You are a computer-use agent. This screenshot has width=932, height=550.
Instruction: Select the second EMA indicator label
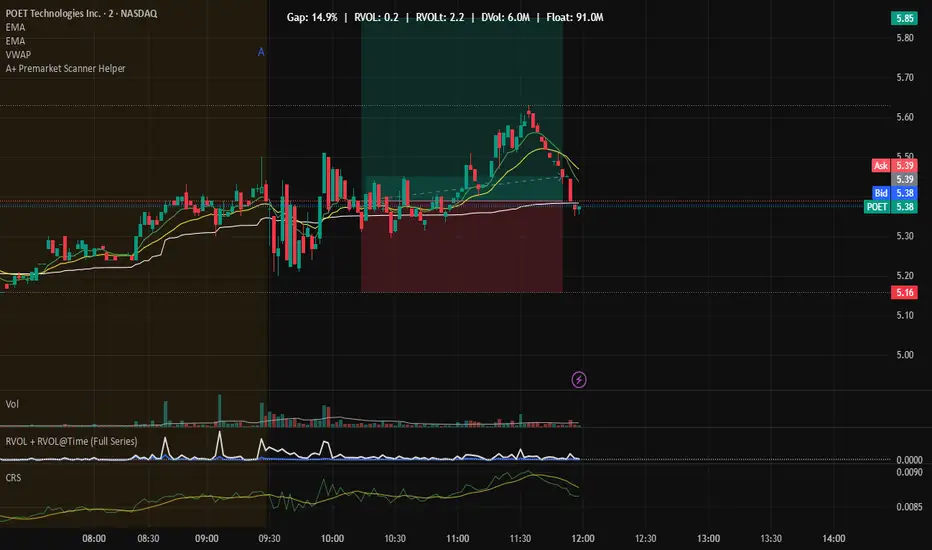pyautogui.click(x=15, y=41)
